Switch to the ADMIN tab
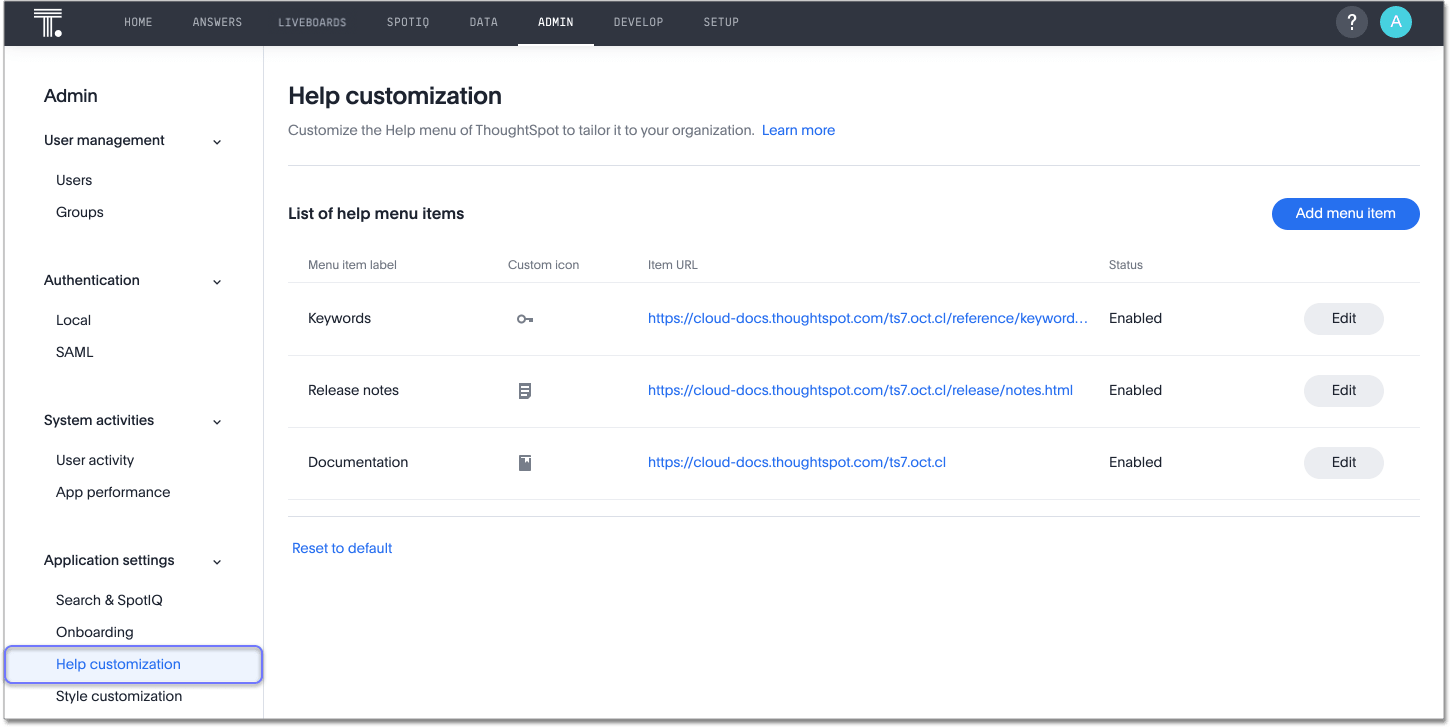 555,21
